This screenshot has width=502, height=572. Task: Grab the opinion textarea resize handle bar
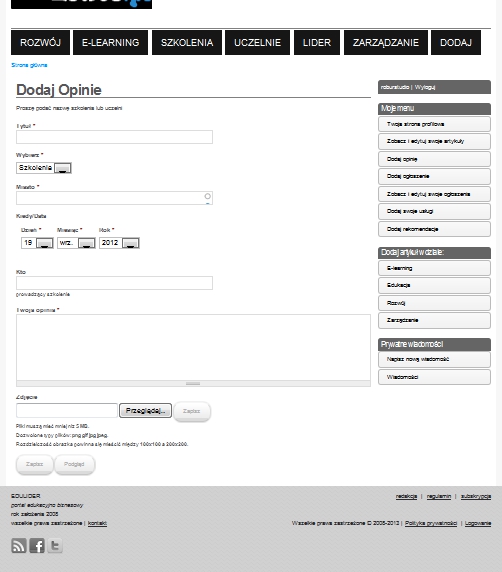coord(193,383)
